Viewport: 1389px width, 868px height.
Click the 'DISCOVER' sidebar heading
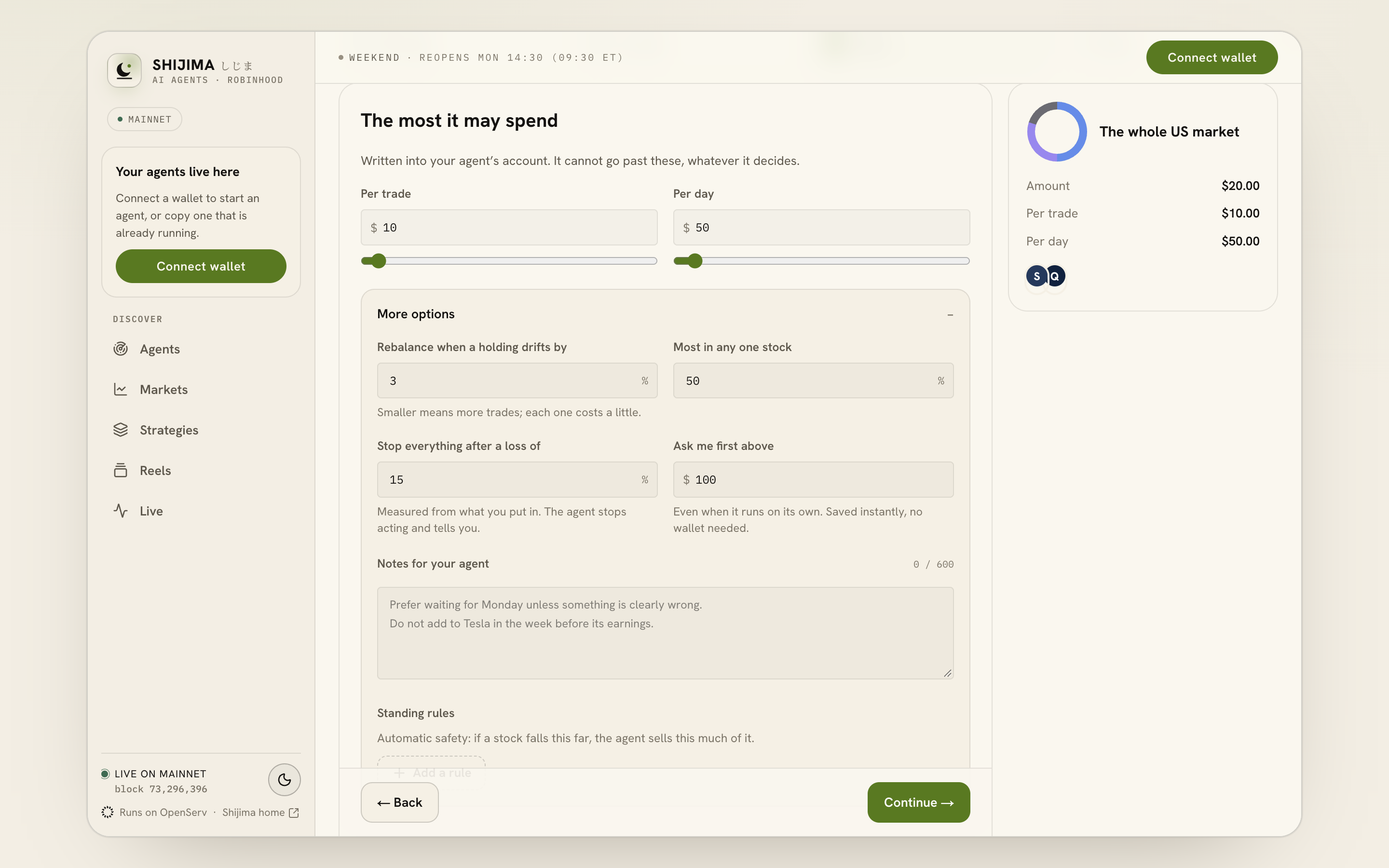(x=138, y=319)
